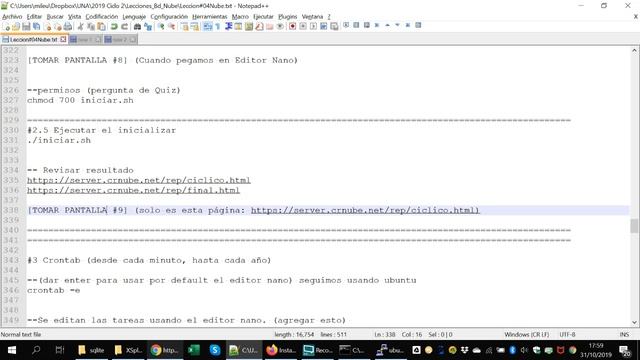Open the Plugins menu
The image size is (640, 360).
pyautogui.click(x=288, y=17)
